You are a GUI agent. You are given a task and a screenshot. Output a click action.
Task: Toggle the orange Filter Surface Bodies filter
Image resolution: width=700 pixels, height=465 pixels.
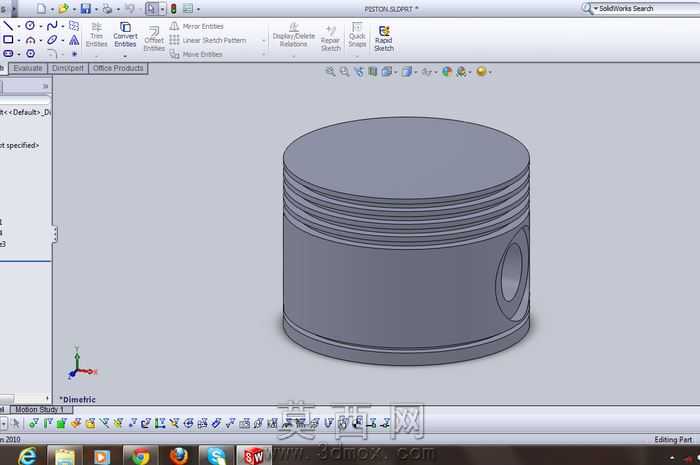75,423
